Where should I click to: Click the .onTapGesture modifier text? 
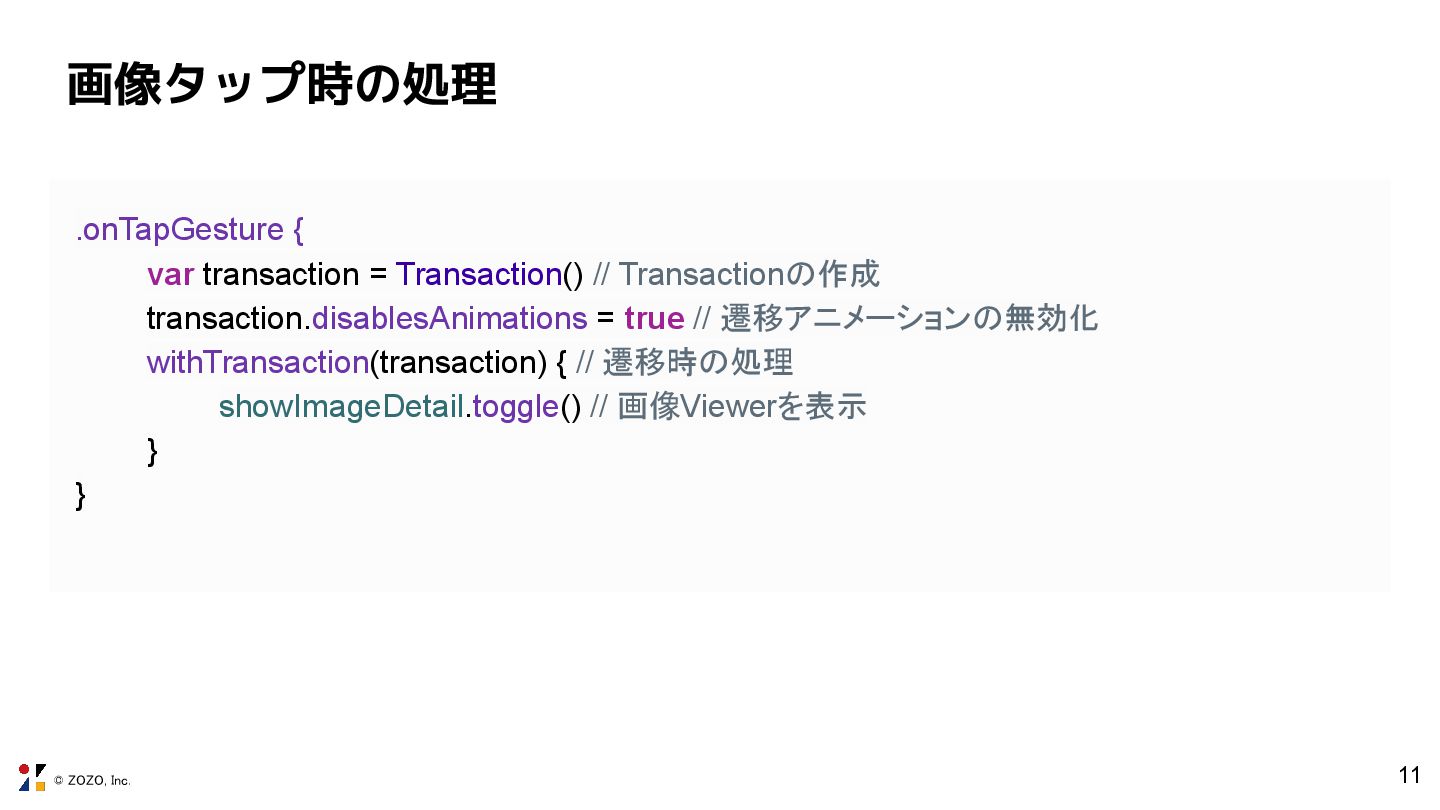click(x=179, y=230)
